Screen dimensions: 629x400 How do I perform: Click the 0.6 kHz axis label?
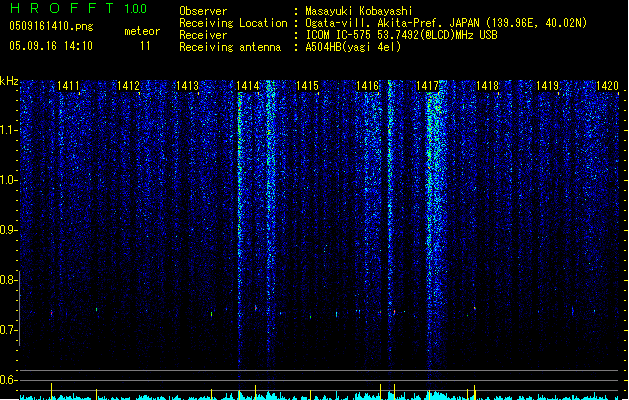(8, 380)
